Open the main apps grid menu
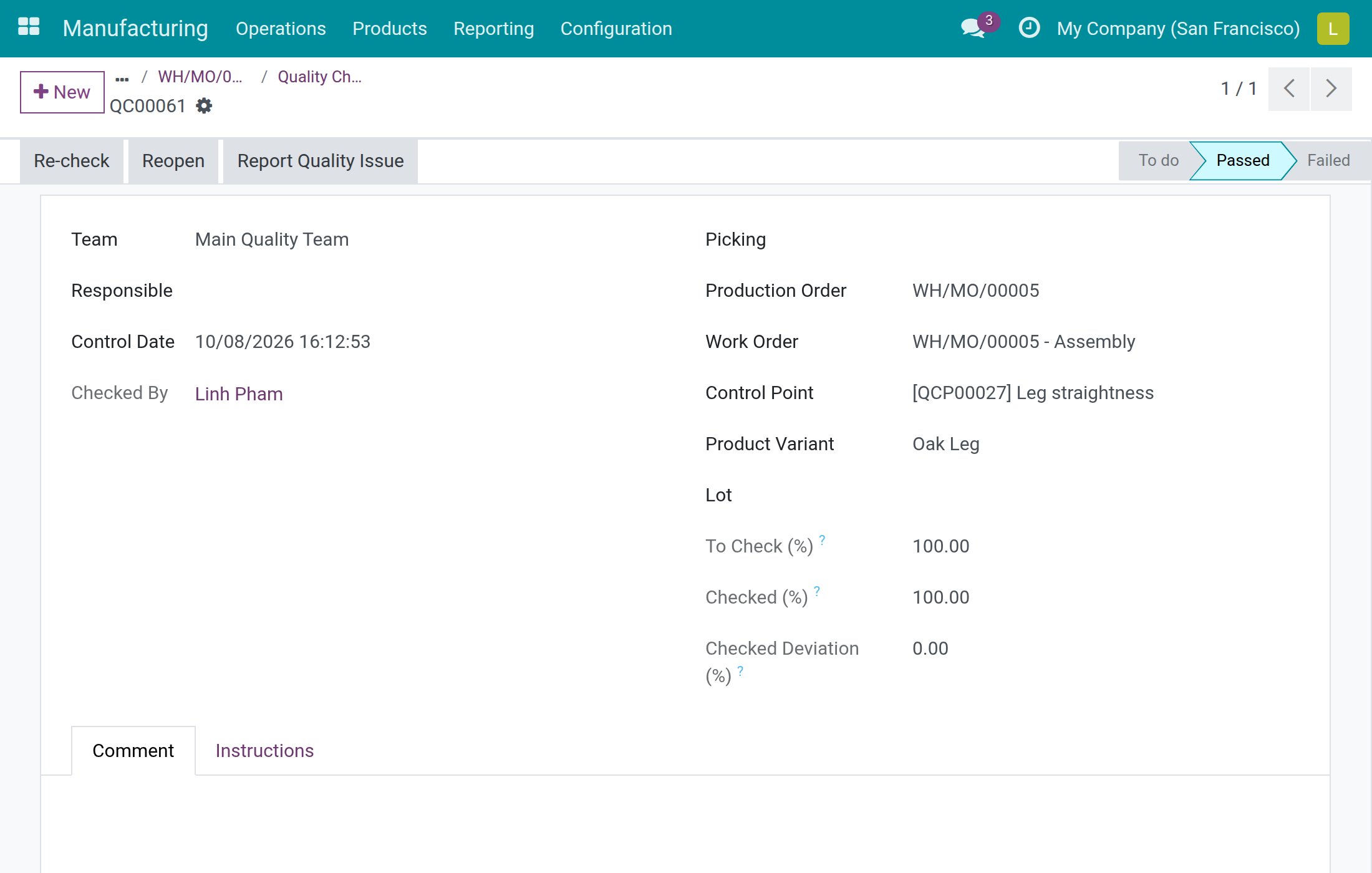Image resolution: width=1372 pixels, height=873 pixels. 29,27
